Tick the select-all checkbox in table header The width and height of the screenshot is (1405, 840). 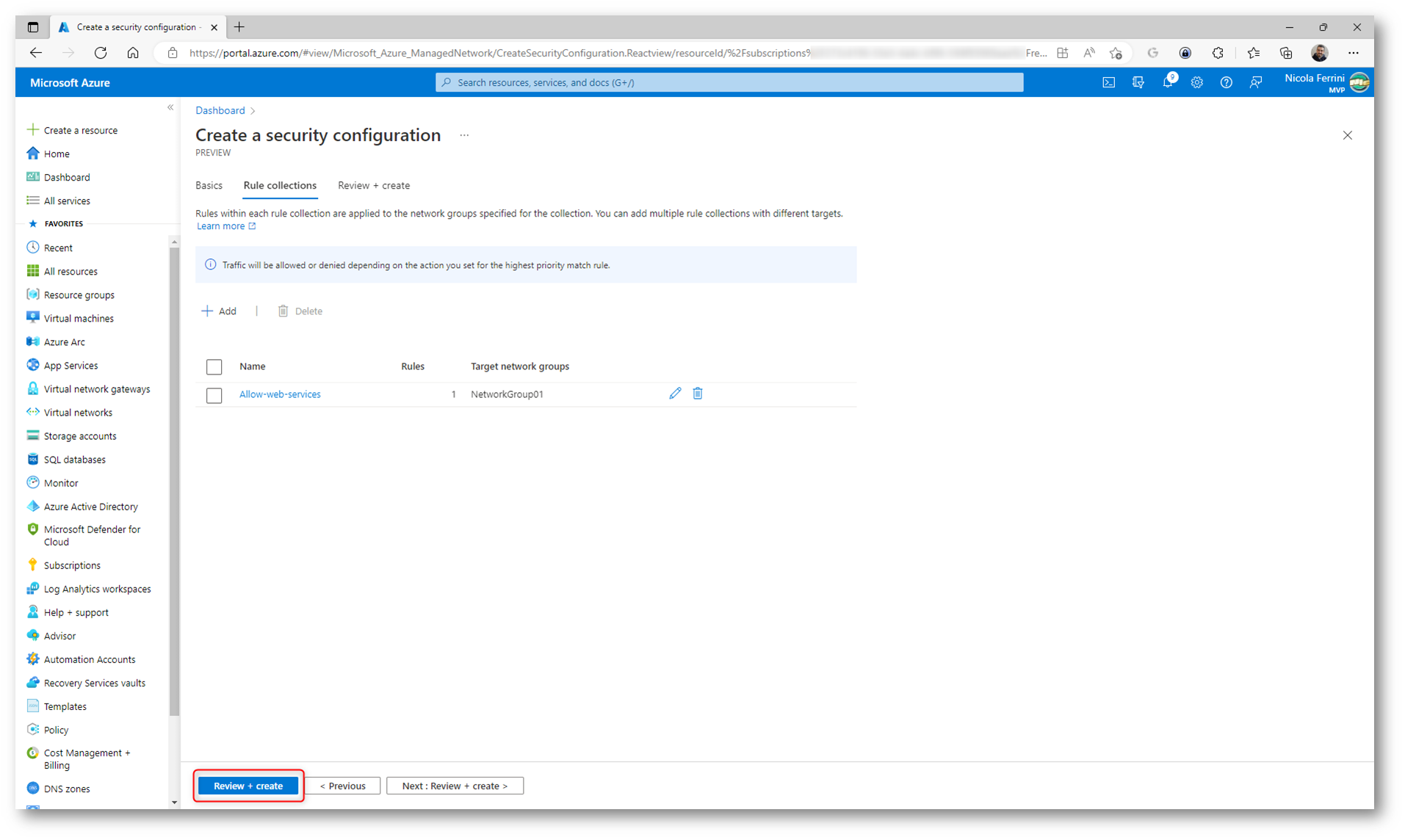point(214,366)
